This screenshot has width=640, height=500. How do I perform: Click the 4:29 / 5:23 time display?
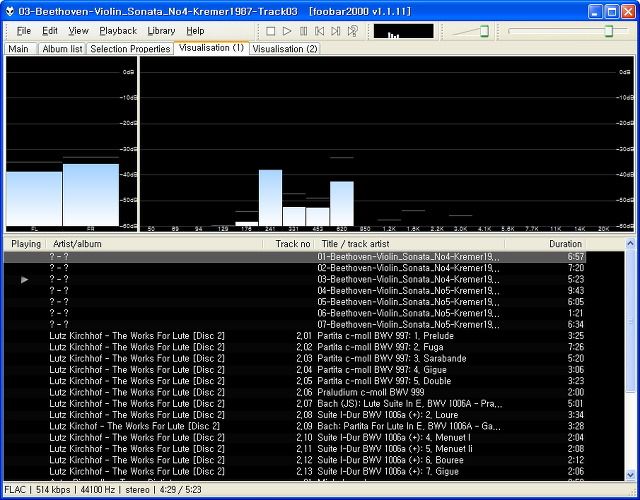point(180,490)
